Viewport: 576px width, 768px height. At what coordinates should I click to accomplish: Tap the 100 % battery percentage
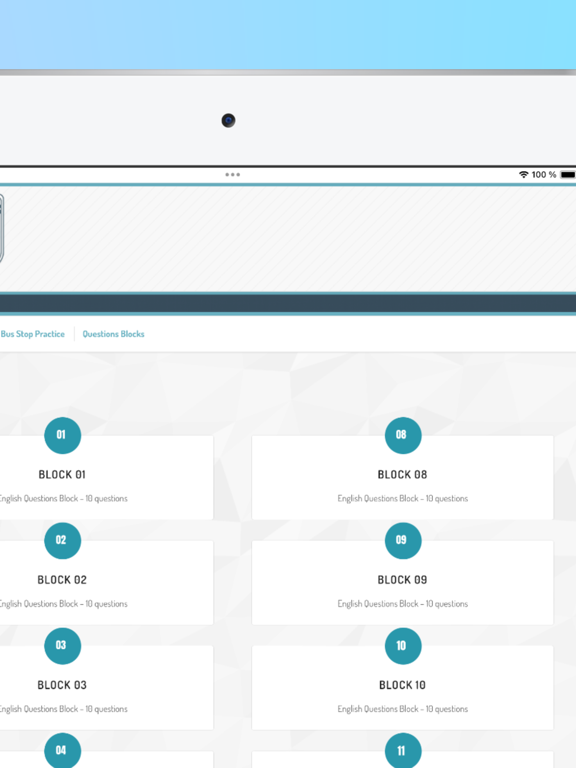click(544, 174)
